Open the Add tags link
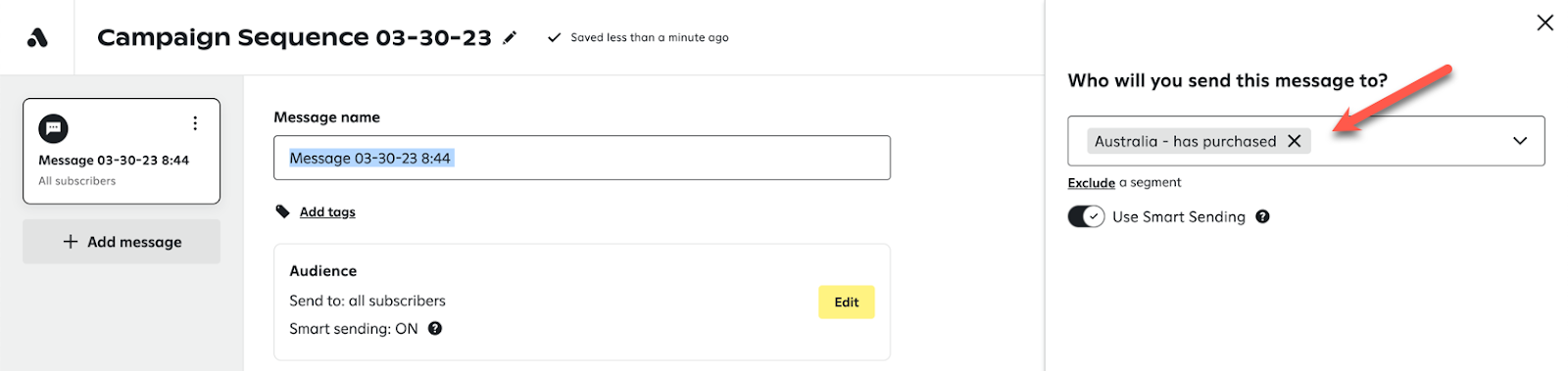The width and height of the screenshot is (1568, 371). coord(327,212)
